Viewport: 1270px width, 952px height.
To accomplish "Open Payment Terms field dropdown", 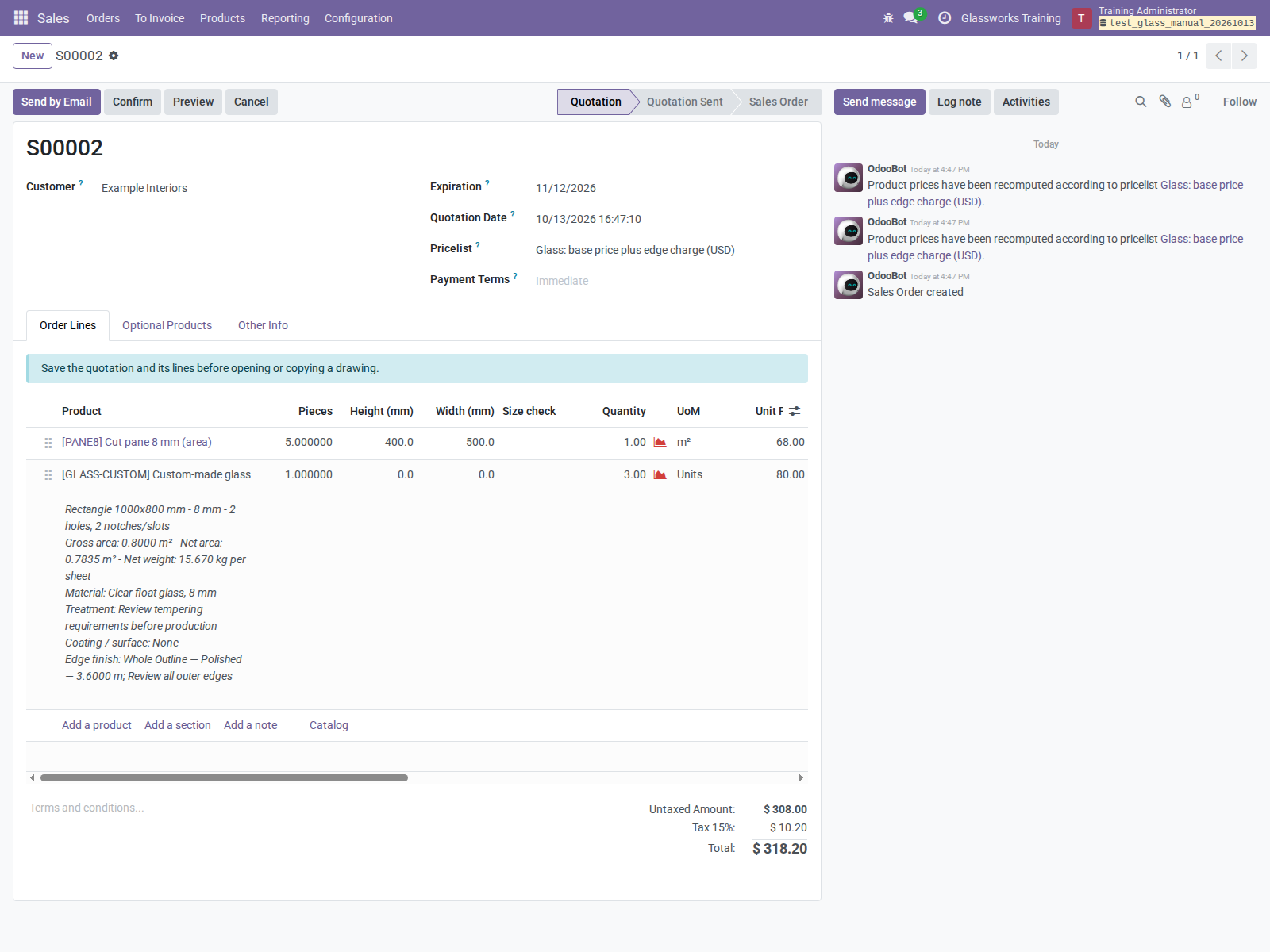I will [671, 281].
